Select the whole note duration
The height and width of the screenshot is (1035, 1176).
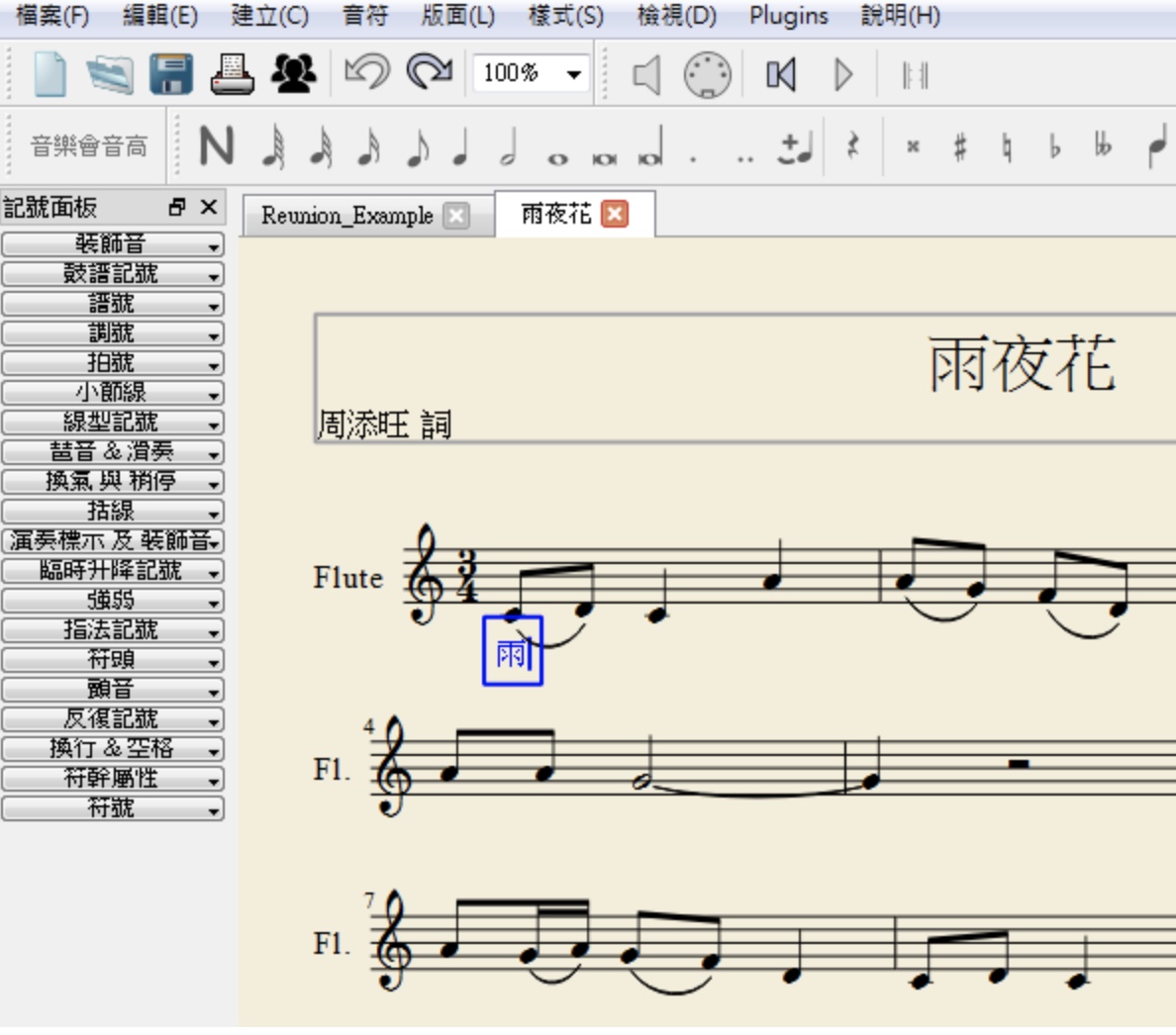tap(557, 159)
